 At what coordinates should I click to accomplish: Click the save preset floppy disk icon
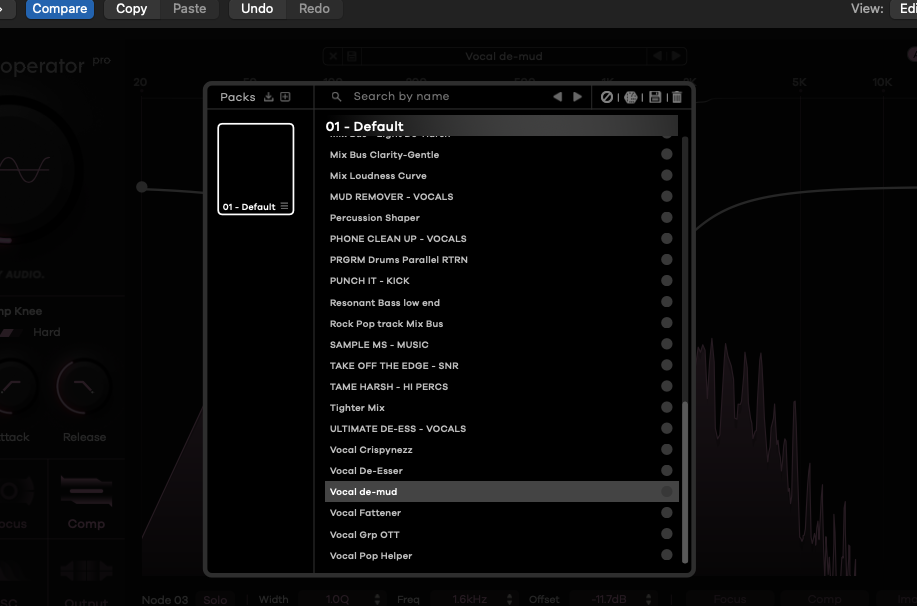655,97
